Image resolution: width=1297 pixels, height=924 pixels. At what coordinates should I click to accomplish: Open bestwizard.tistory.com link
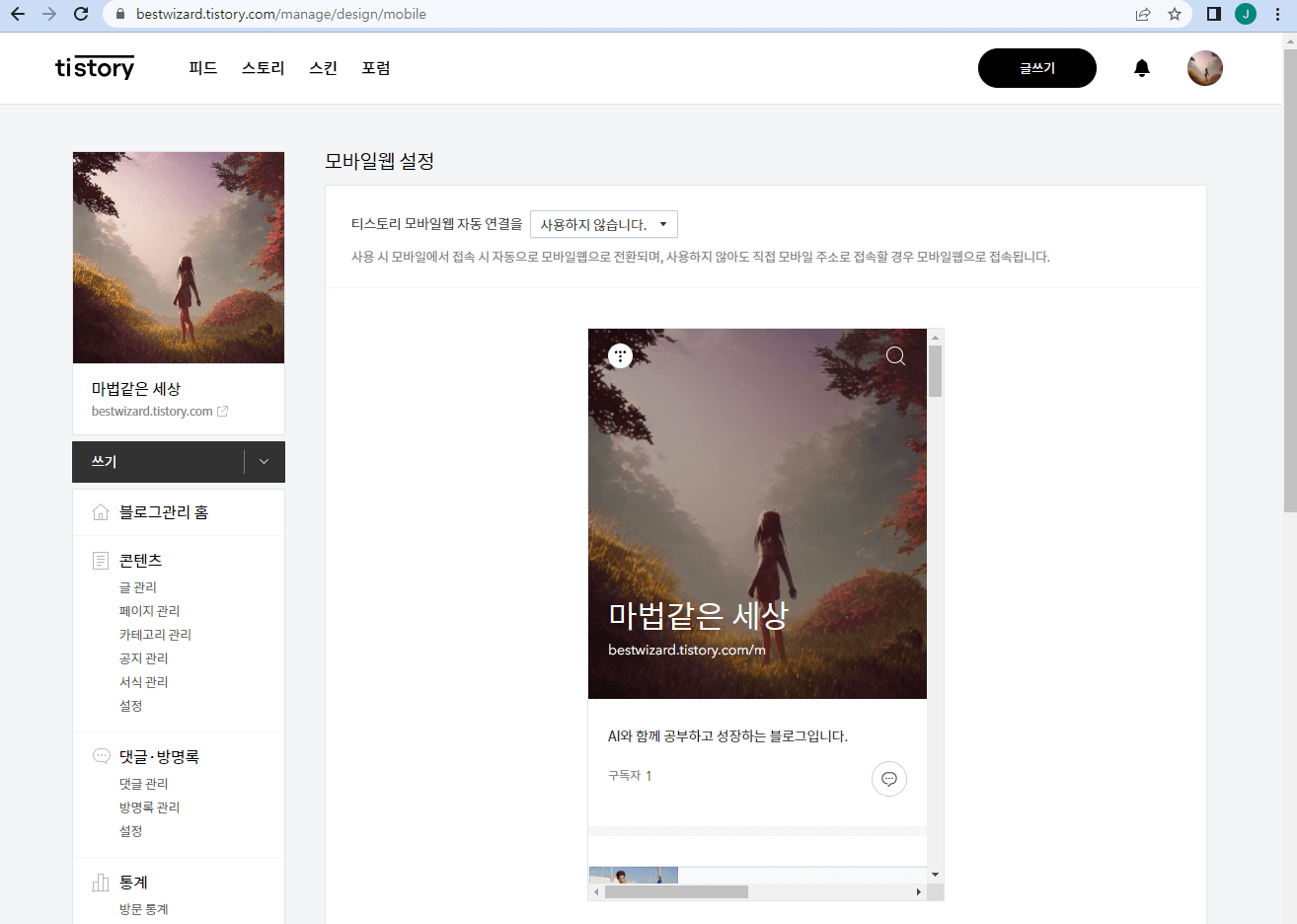point(152,412)
